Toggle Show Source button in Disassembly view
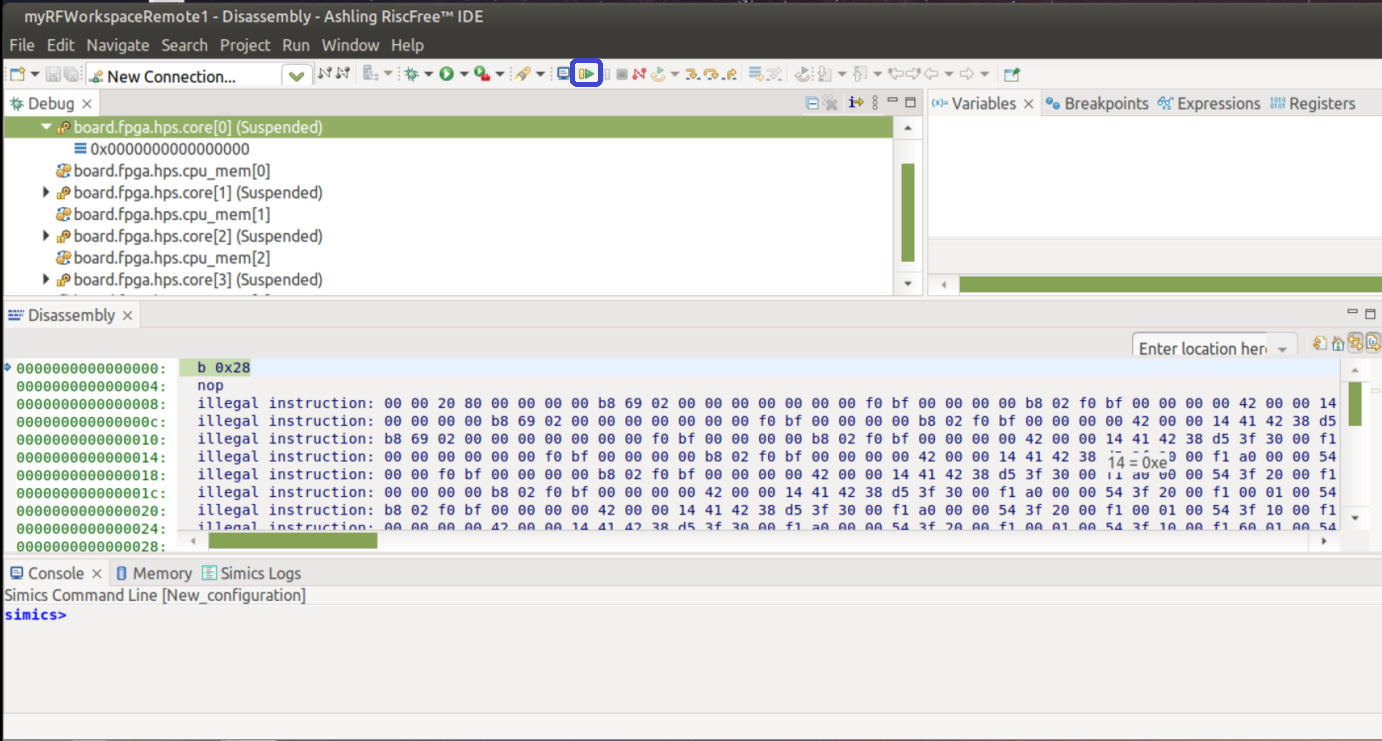The width and height of the screenshot is (1382, 741). (x=1373, y=344)
